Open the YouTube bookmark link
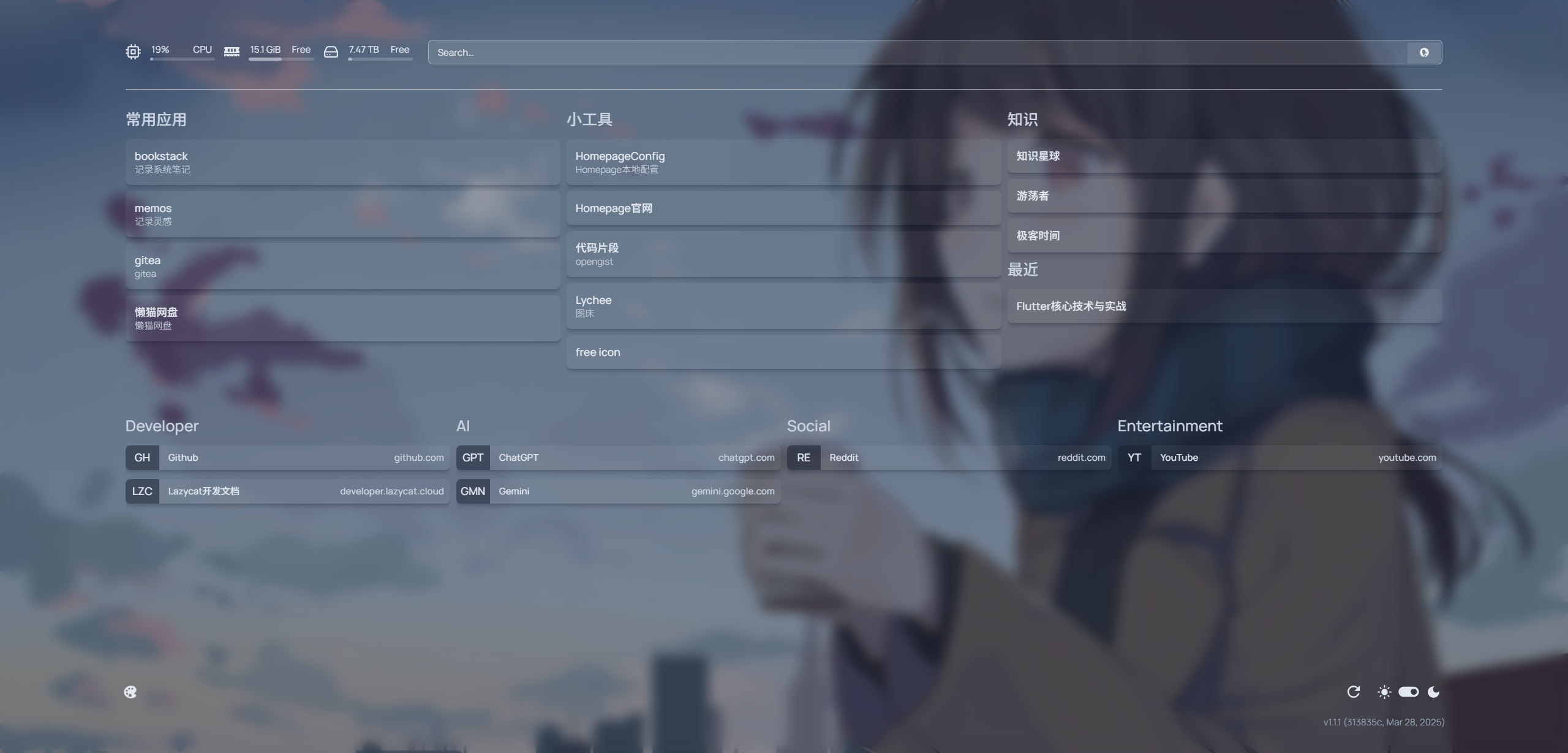The image size is (1568, 753). 1280,458
